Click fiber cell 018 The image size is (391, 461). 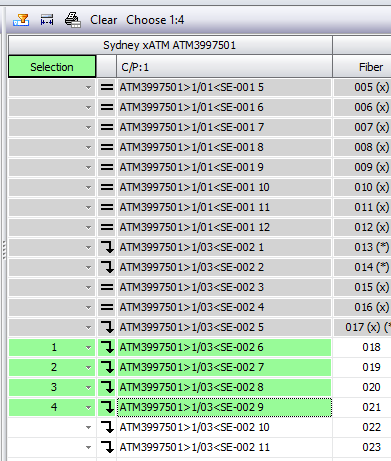(363, 347)
